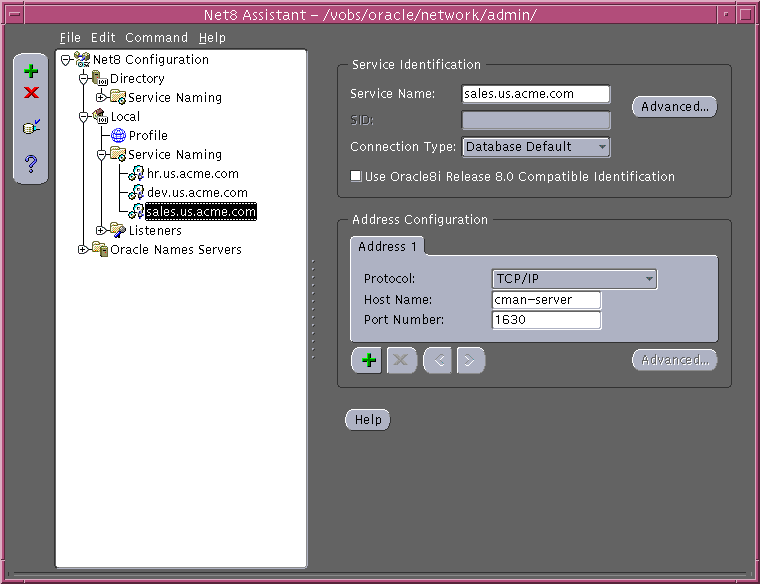Screen dimensions: 760x584
Task: Click the green plus create icon in left toolbar
Action: pos(31,71)
